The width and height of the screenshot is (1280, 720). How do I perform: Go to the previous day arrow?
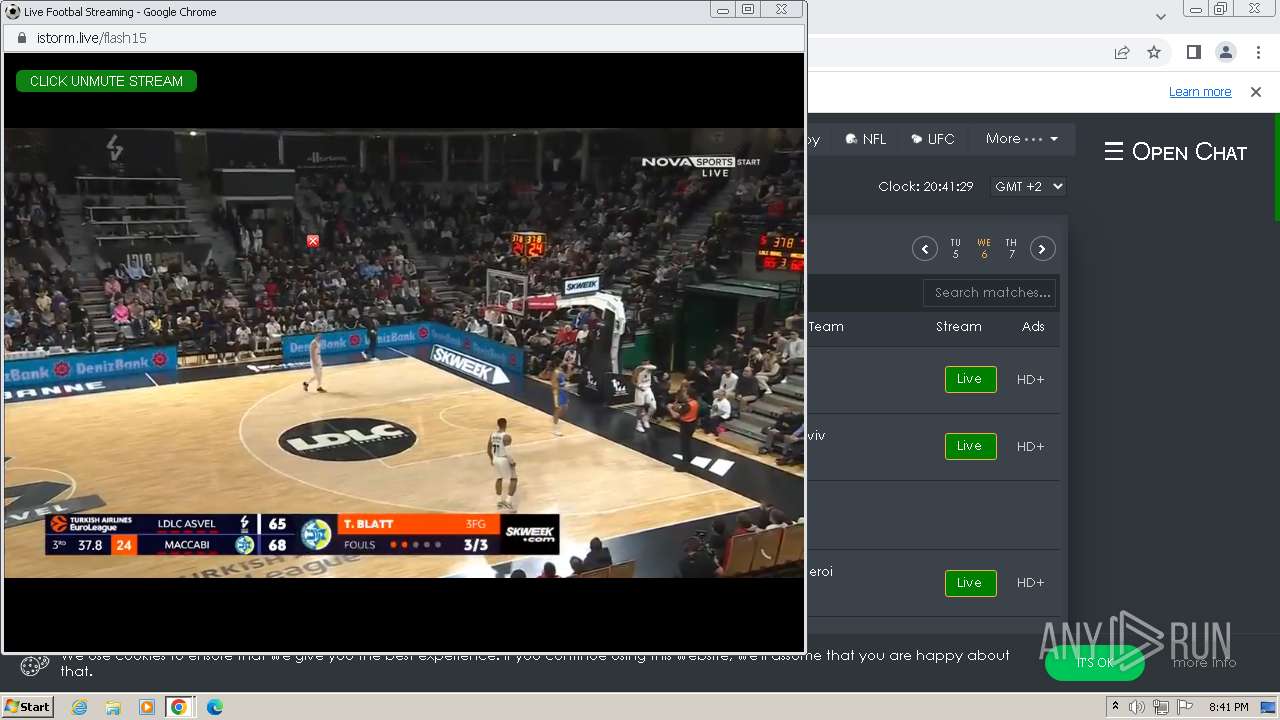pos(924,249)
